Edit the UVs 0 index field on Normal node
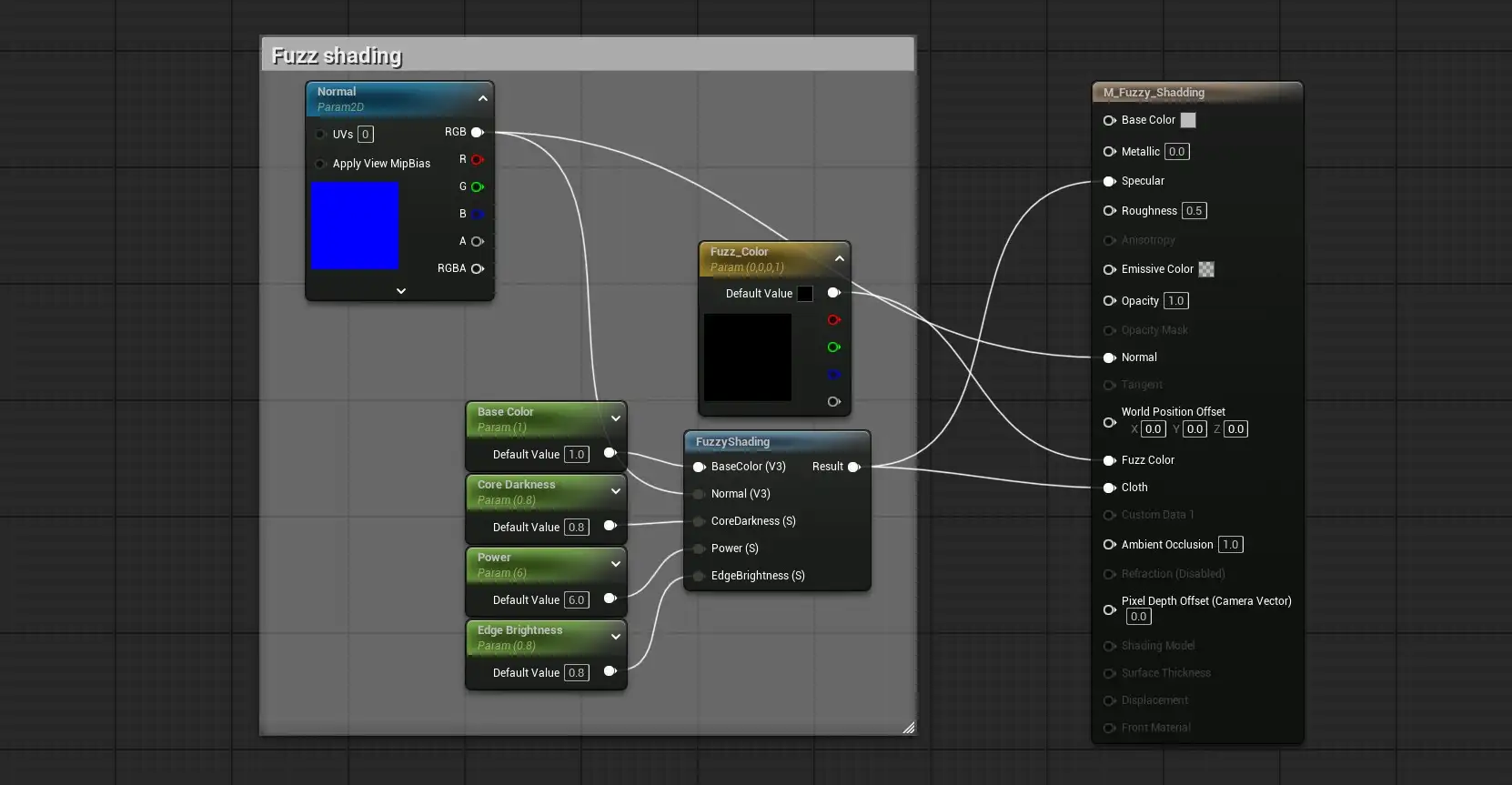Image resolution: width=1512 pixels, height=785 pixels. (x=366, y=135)
